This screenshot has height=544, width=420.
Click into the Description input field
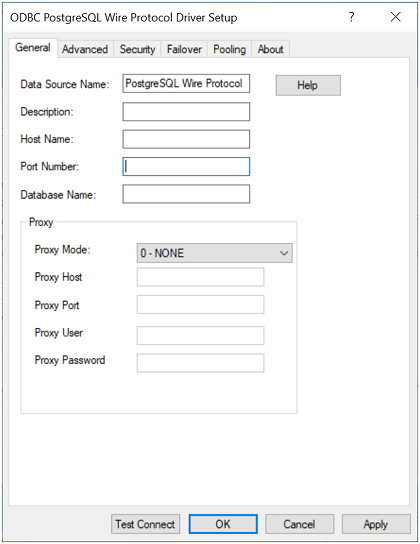click(x=186, y=111)
